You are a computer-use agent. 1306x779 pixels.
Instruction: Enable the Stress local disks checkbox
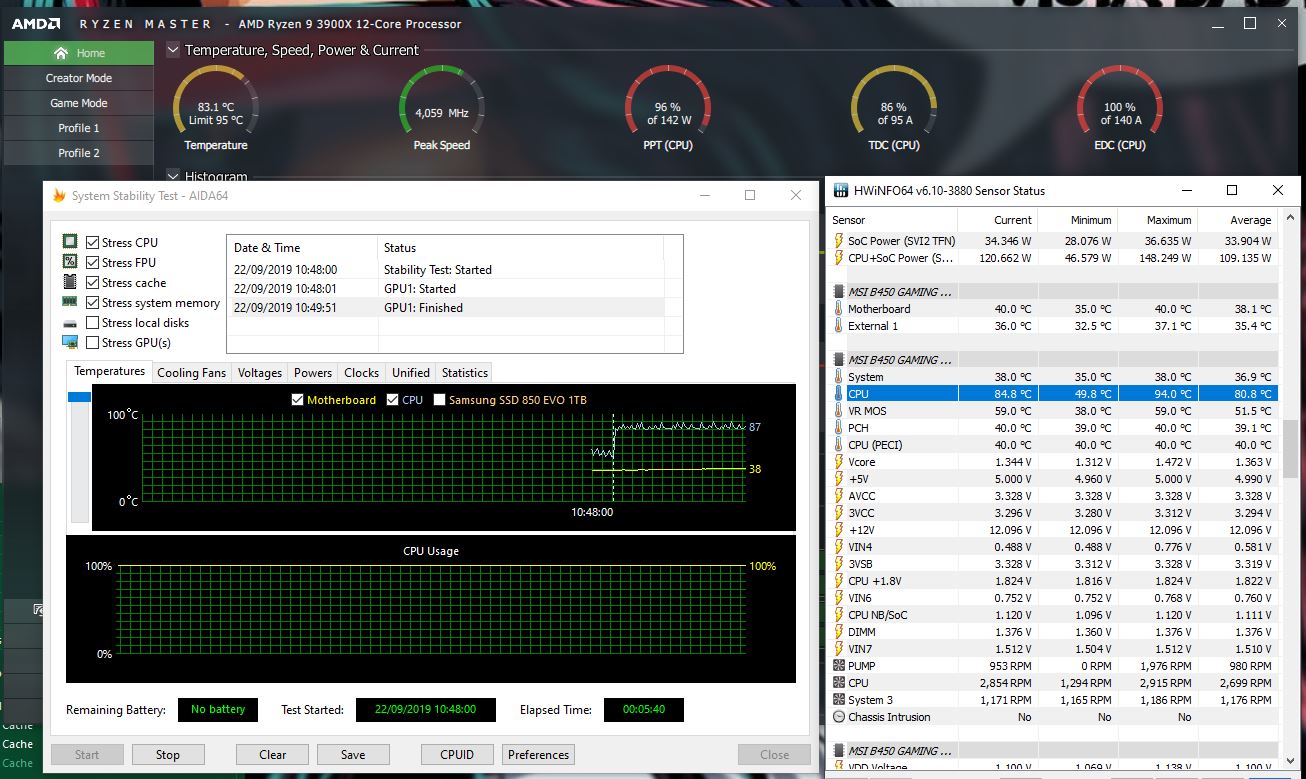[x=92, y=322]
